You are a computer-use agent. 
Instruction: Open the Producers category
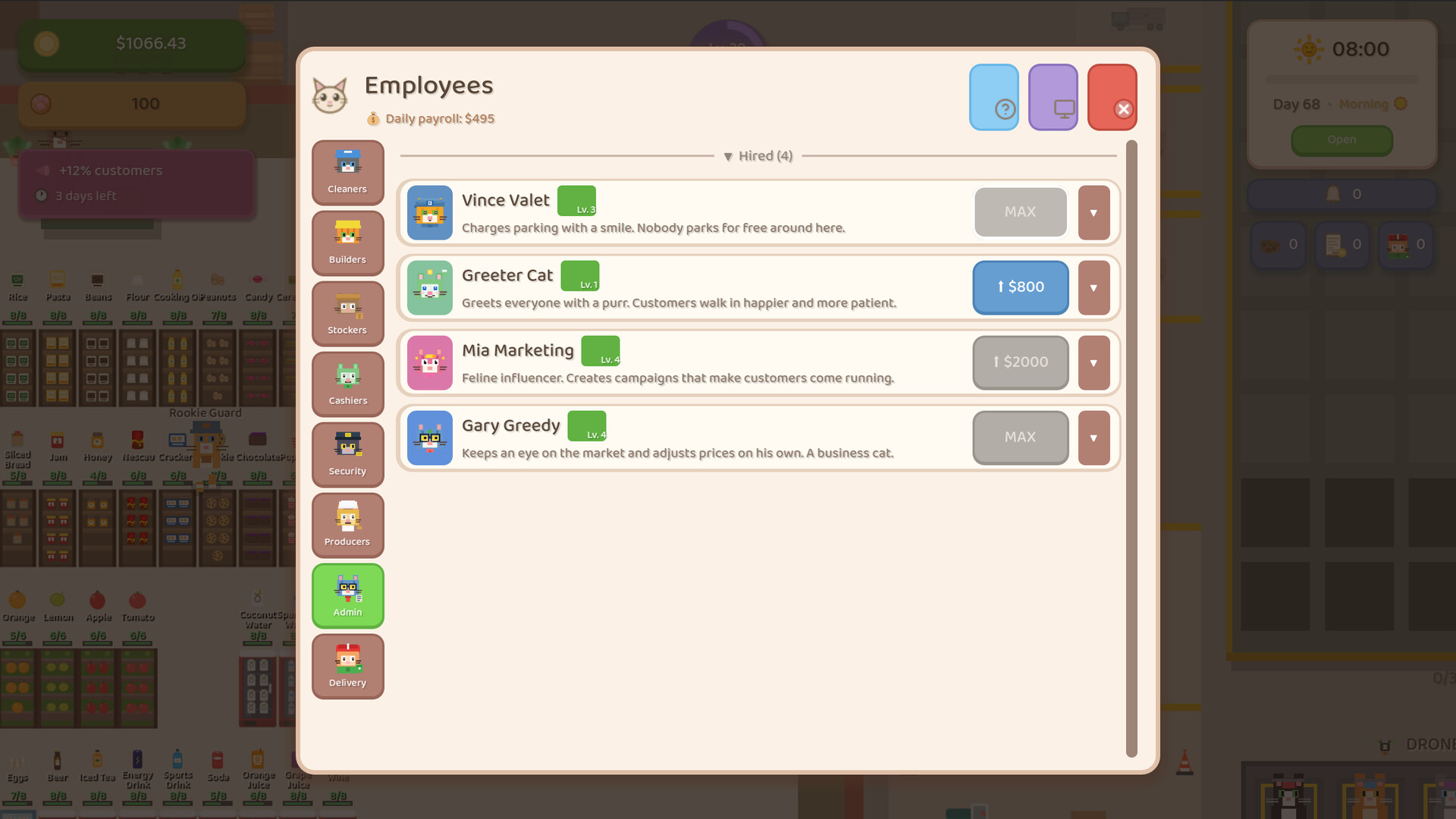[x=347, y=525]
